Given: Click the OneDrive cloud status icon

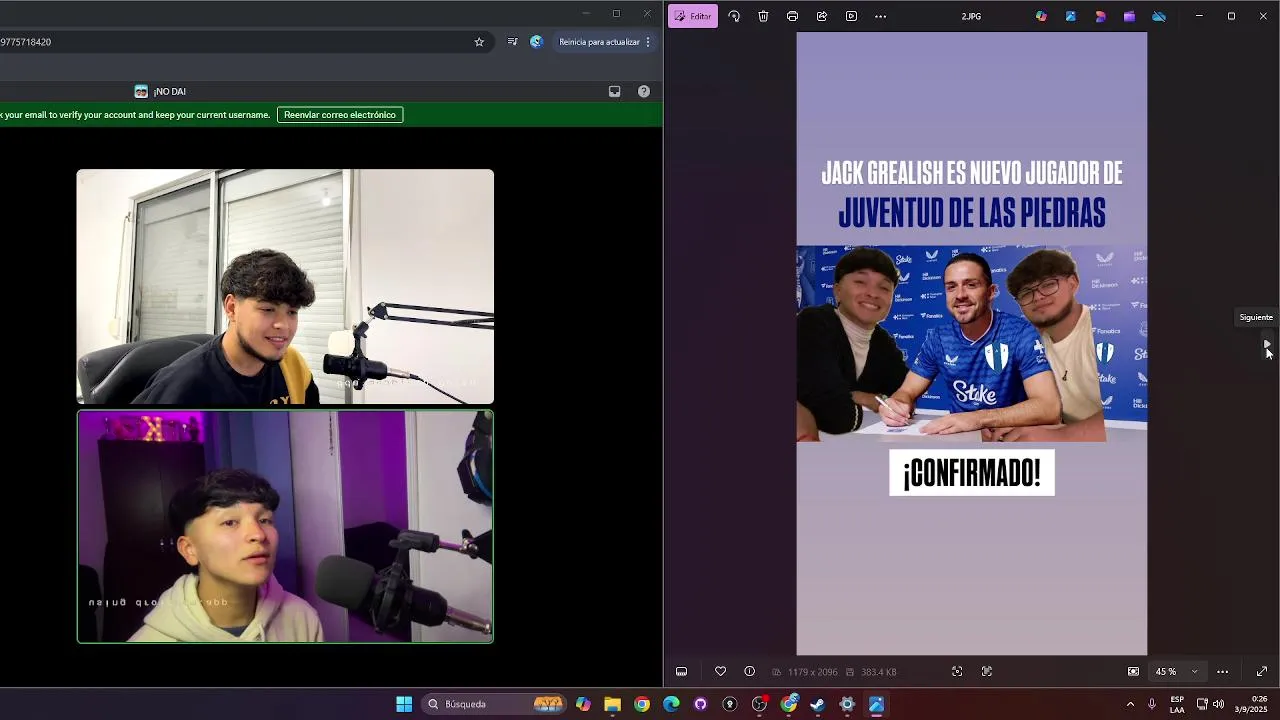Looking at the screenshot, I should (x=1159, y=16).
